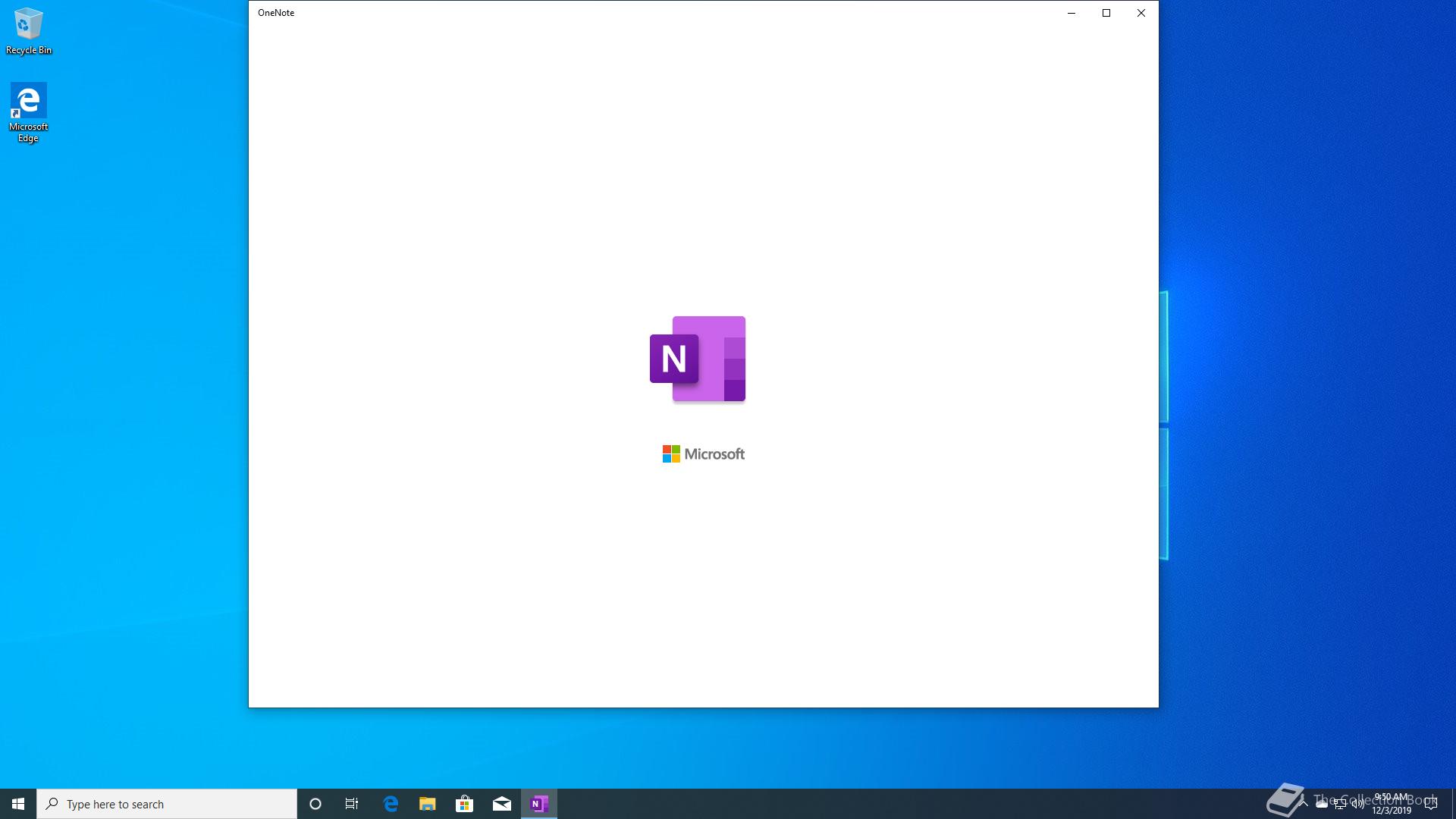Image resolution: width=1456 pixels, height=819 pixels.
Task: Click the OneNote icon in the taskbar
Action: (x=539, y=804)
